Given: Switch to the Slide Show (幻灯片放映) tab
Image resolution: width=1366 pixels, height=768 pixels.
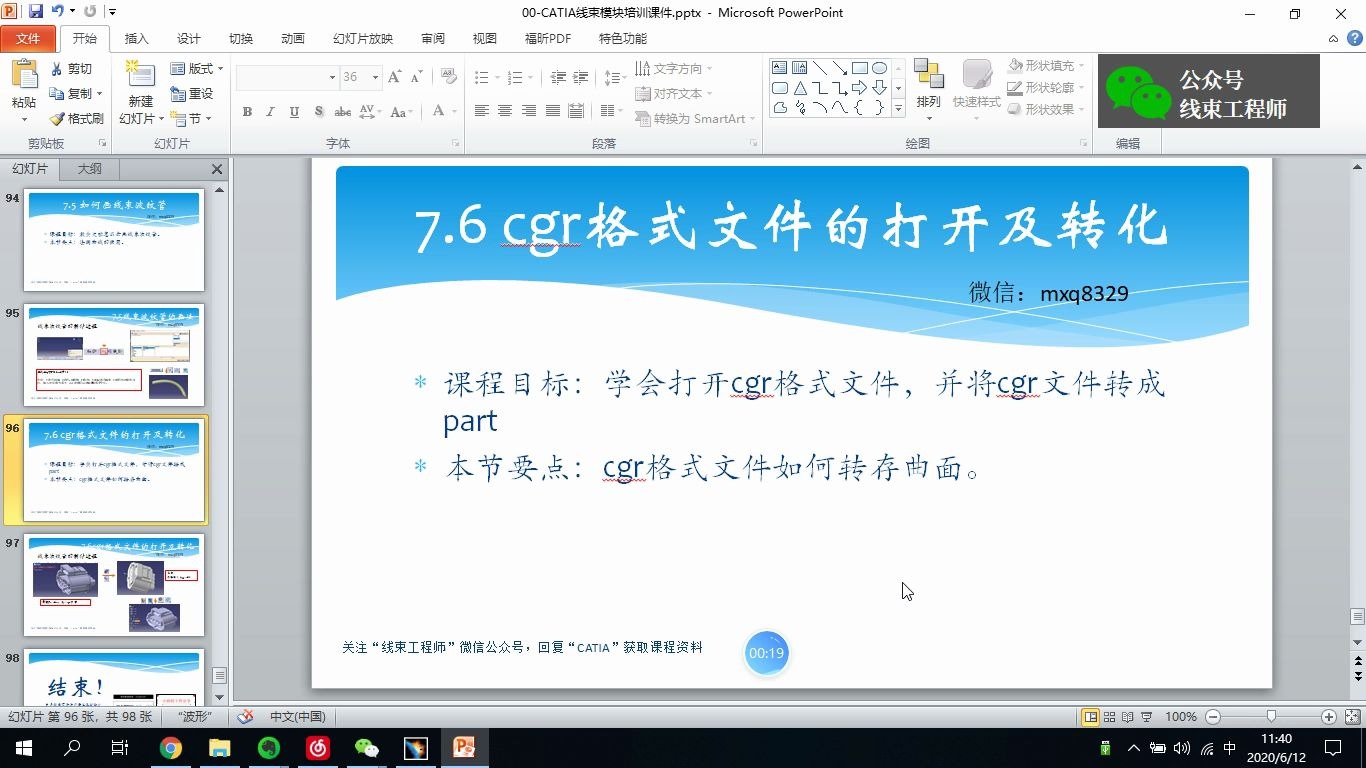Looking at the screenshot, I should [x=363, y=38].
